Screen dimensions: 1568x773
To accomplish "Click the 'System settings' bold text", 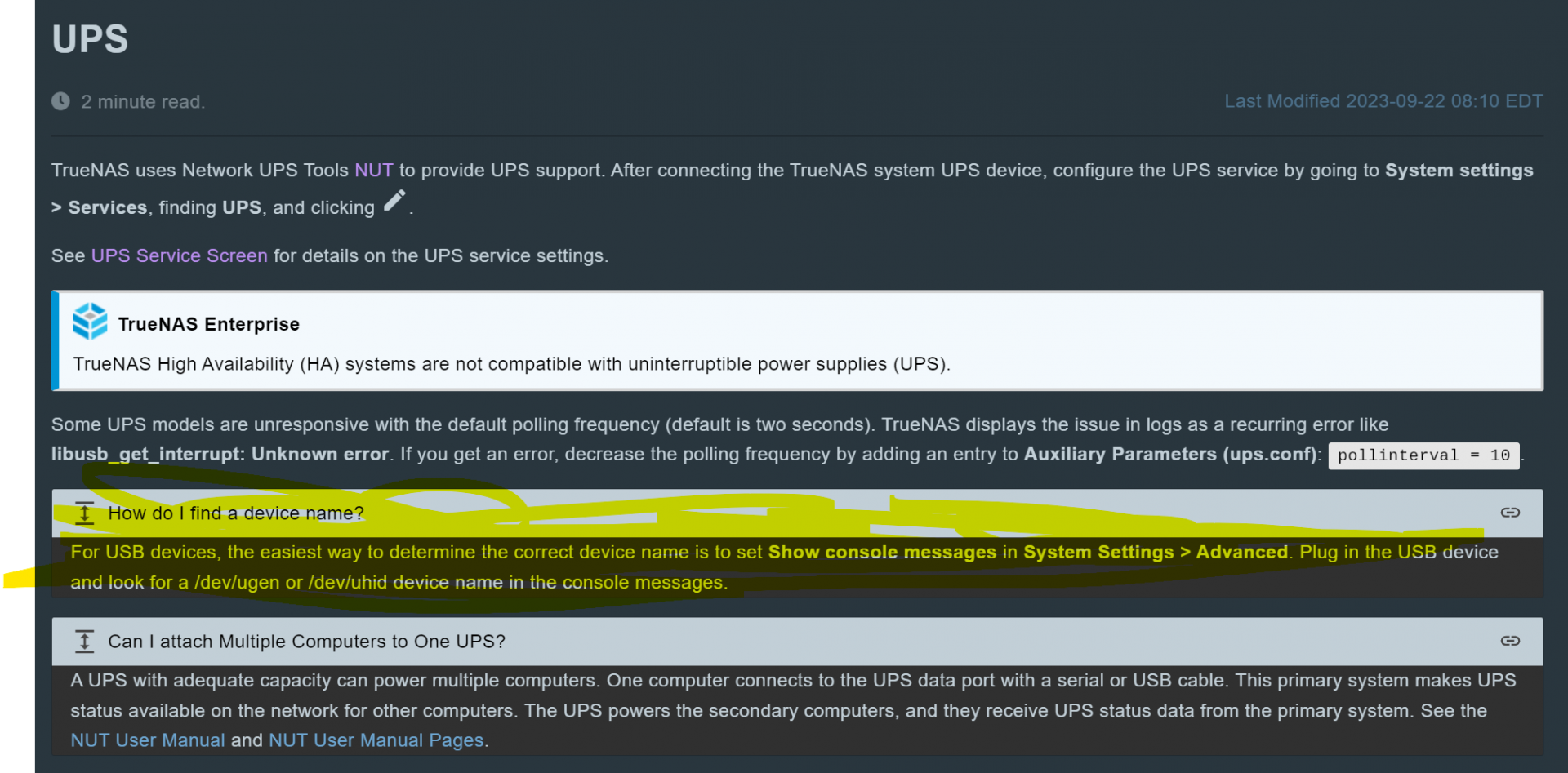I will click(x=1459, y=171).
